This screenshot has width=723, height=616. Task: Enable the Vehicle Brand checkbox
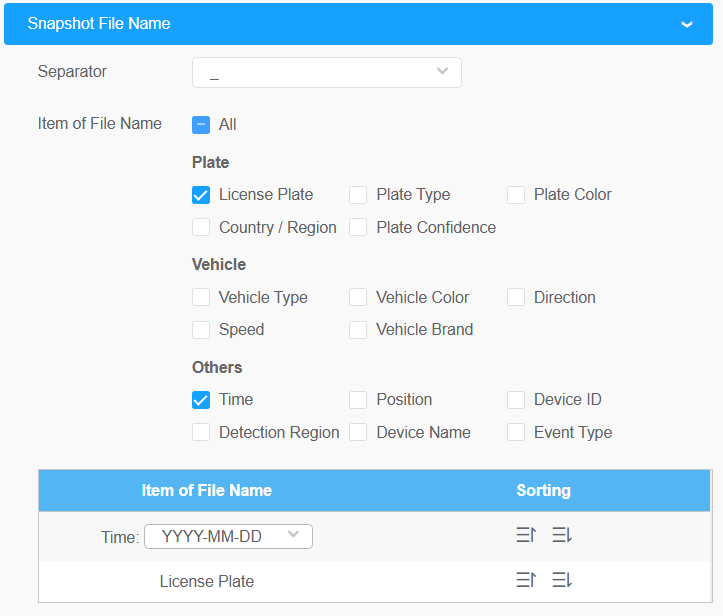[x=358, y=330]
